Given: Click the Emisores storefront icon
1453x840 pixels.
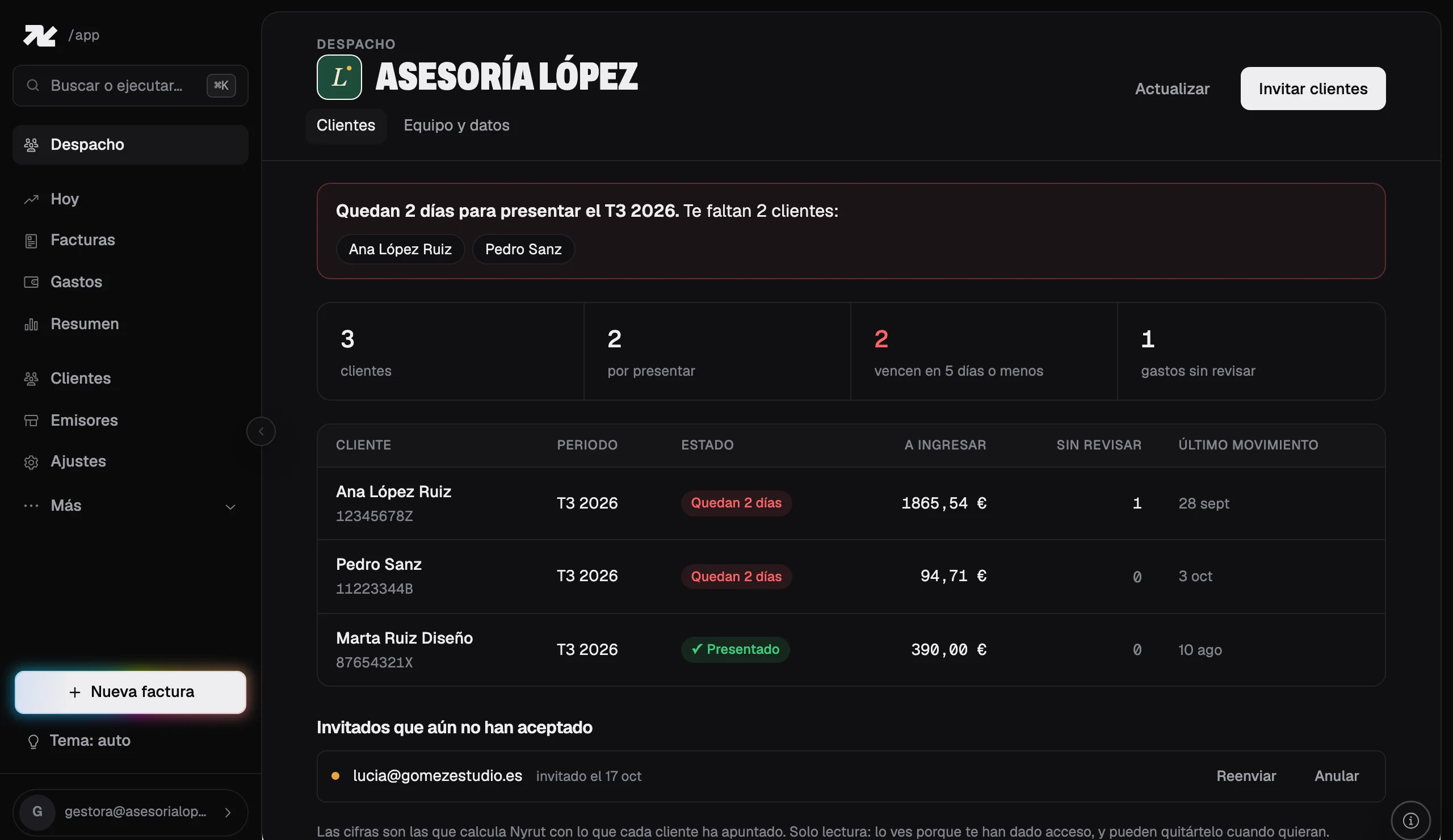Looking at the screenshot, I should pyautogui.click(x=31, y=421).
